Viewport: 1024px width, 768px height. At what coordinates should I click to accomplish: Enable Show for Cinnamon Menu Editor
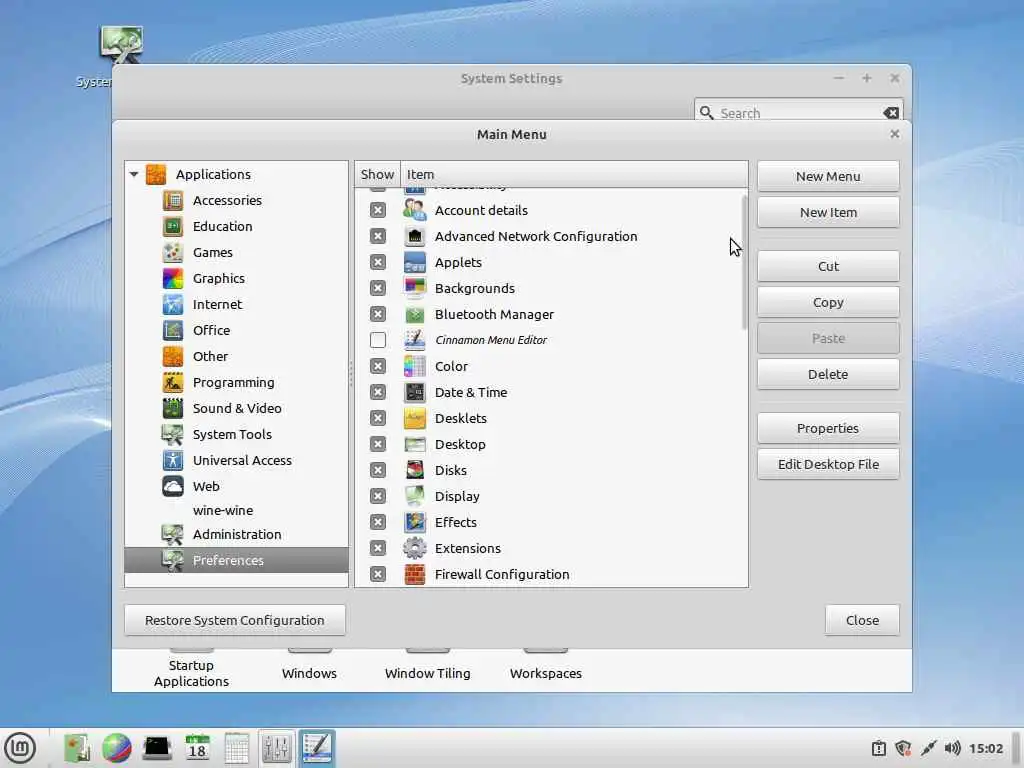coord(377,340)
